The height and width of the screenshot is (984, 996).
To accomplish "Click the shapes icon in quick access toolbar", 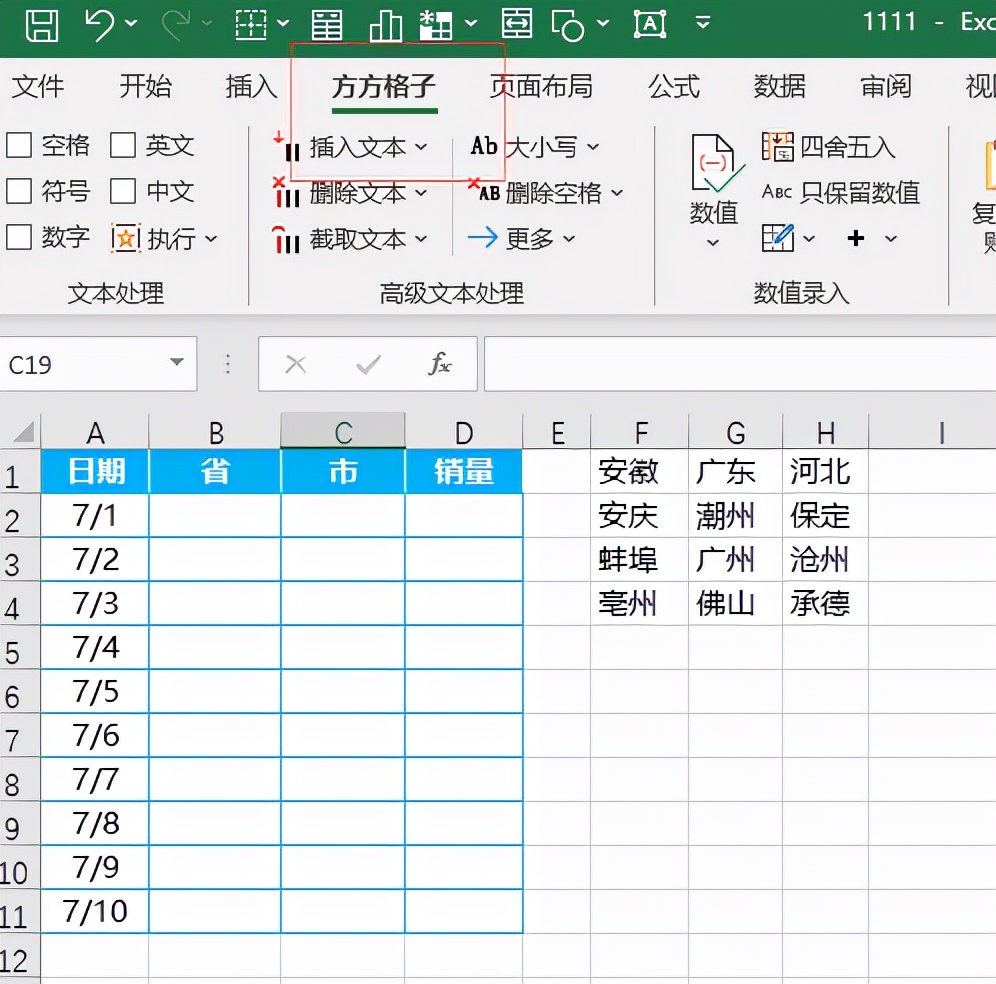I will (x=568, y=25).
